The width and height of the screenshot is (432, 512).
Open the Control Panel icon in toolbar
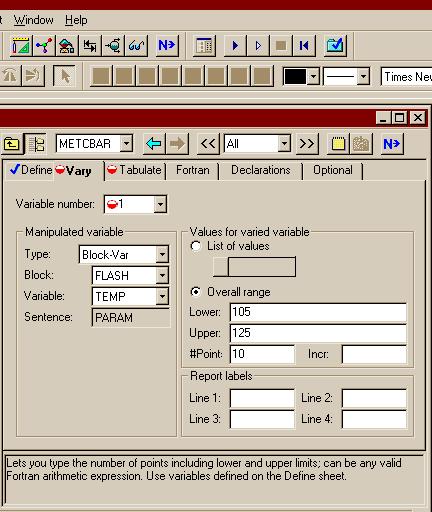204,45
